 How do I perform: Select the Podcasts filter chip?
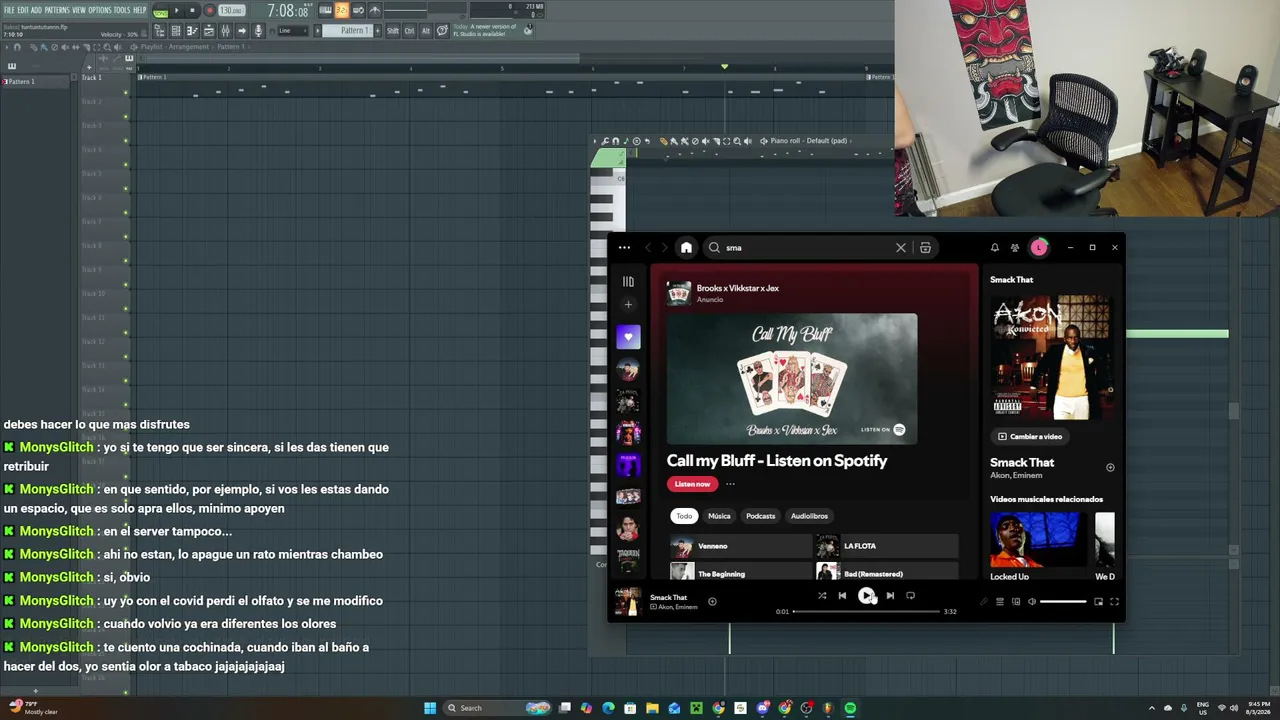pyautogui.click(x=761, y=516)
